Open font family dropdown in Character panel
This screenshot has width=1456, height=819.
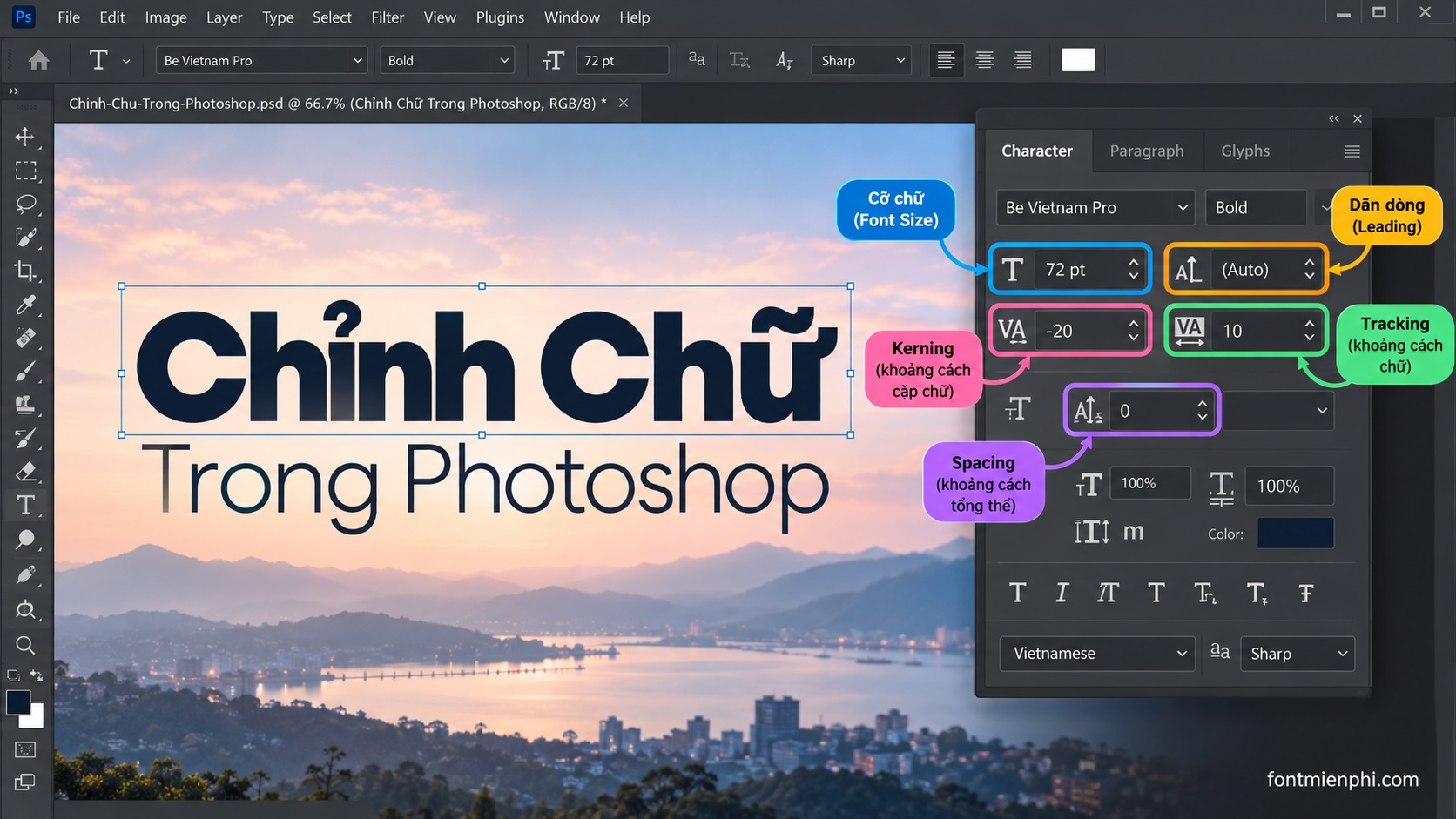click(1095, 207)
